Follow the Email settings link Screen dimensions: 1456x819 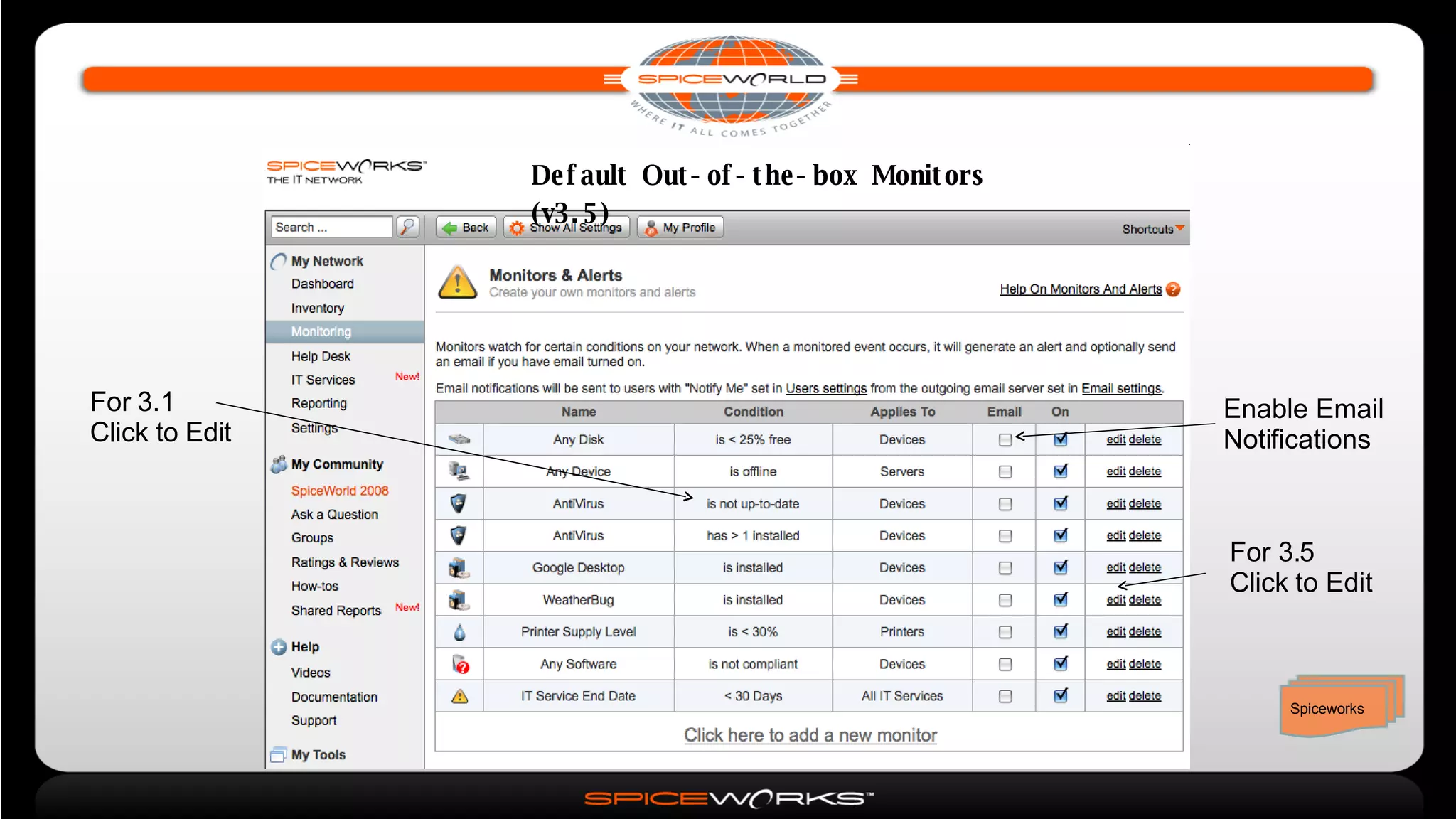1121,388
